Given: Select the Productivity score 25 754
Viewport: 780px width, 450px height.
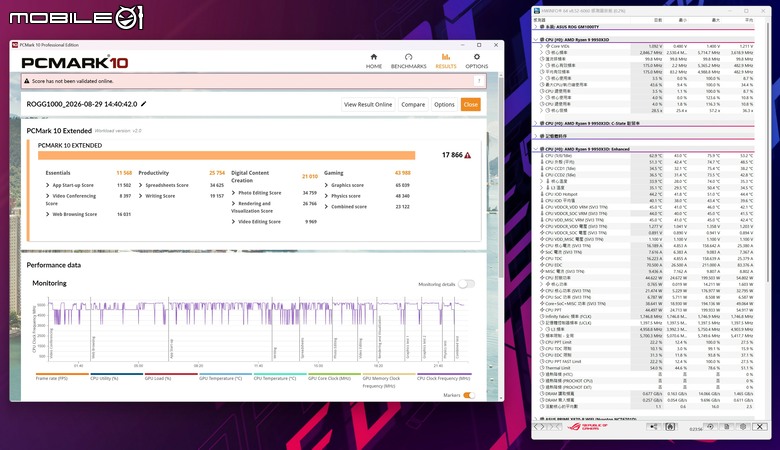Looking at the screenshot, I should (217, 173).
